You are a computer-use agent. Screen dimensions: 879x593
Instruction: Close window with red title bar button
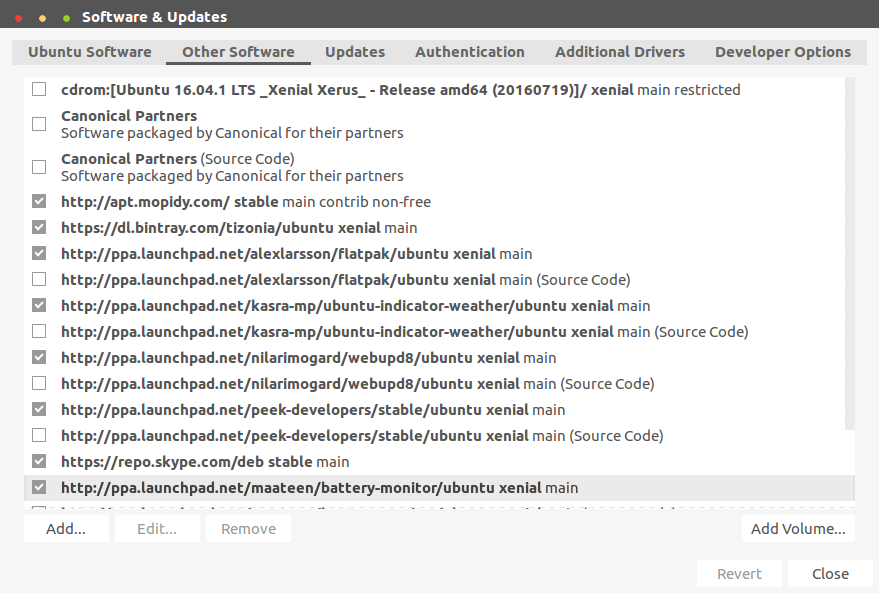click(18, 18)
